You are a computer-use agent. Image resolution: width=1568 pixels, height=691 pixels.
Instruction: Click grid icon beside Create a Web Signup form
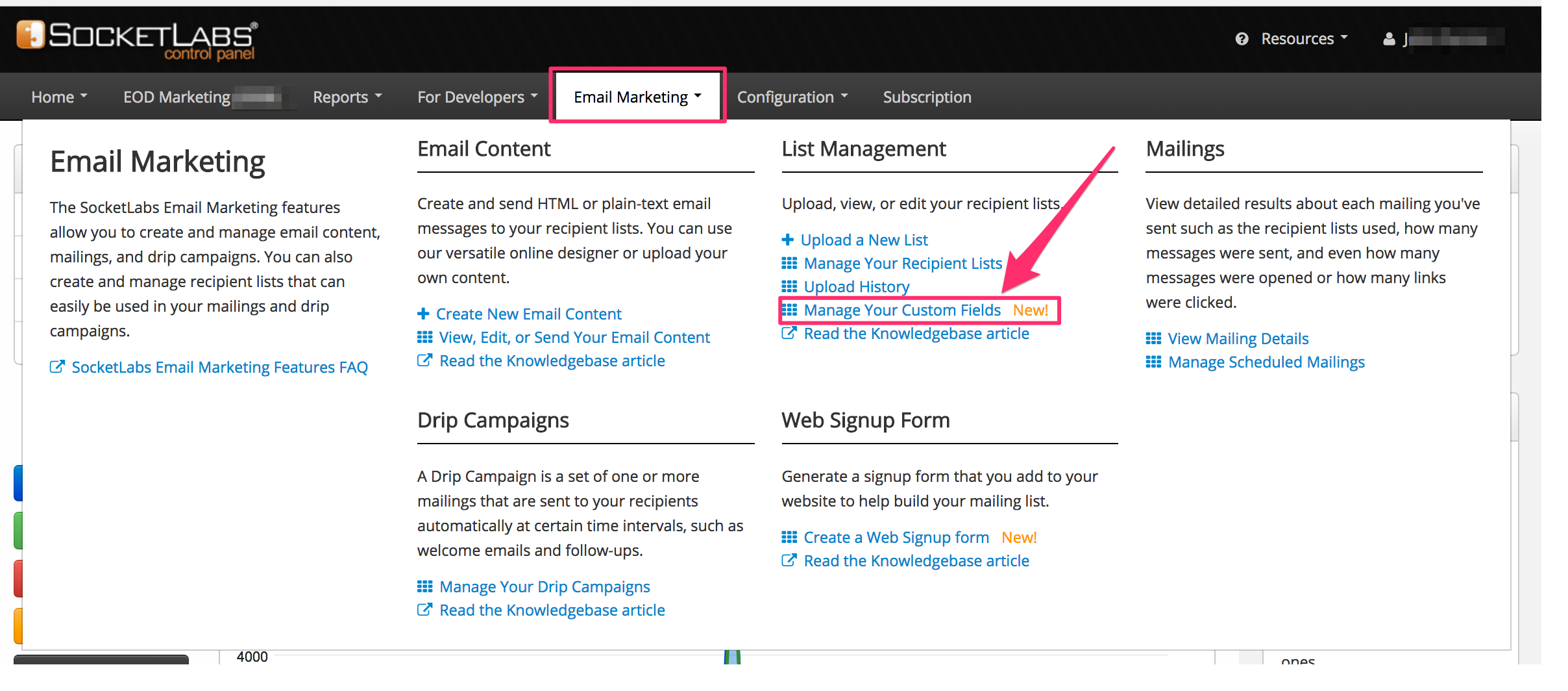pos(789,537)
